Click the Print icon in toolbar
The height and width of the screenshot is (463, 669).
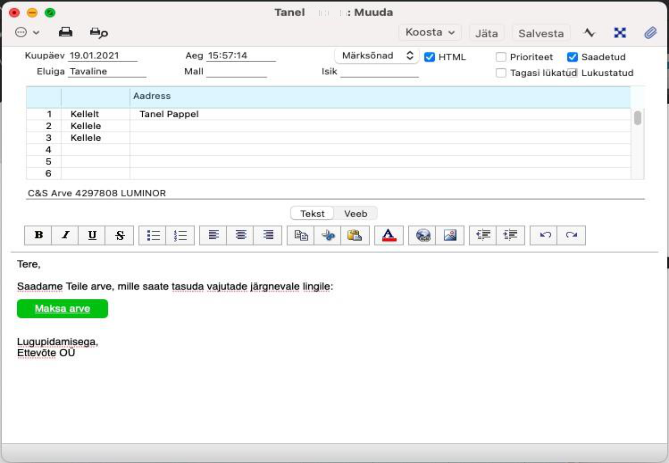(x=65, y=32)
